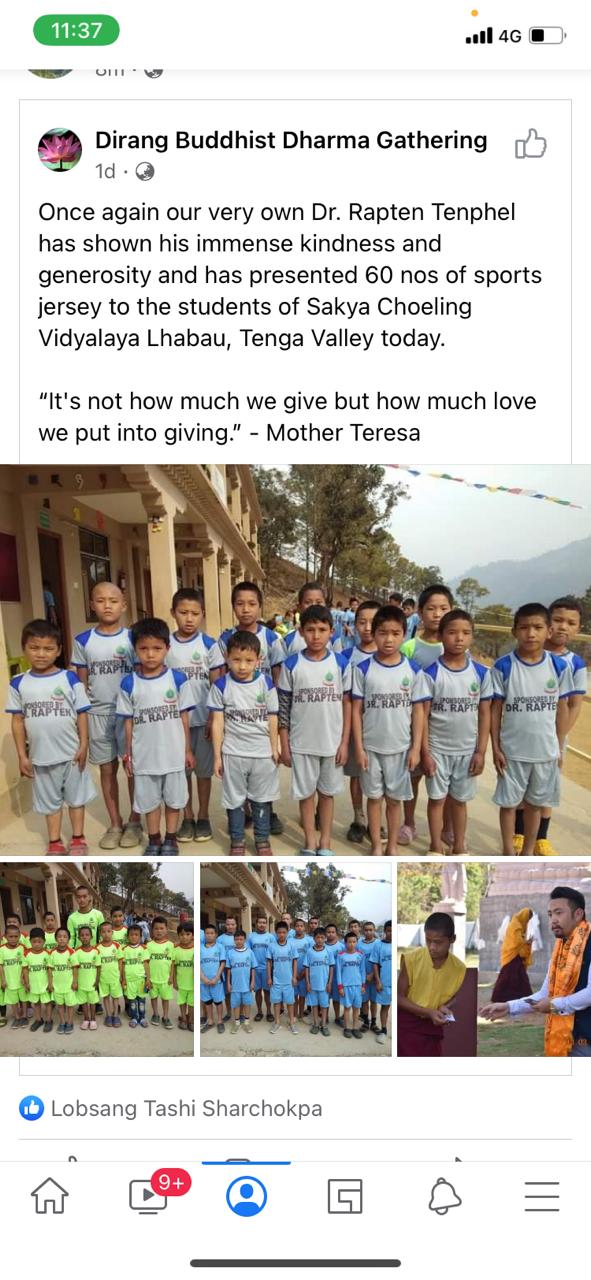Open the blue jersey students photo
591x1280 pixels.
(296, 960)
